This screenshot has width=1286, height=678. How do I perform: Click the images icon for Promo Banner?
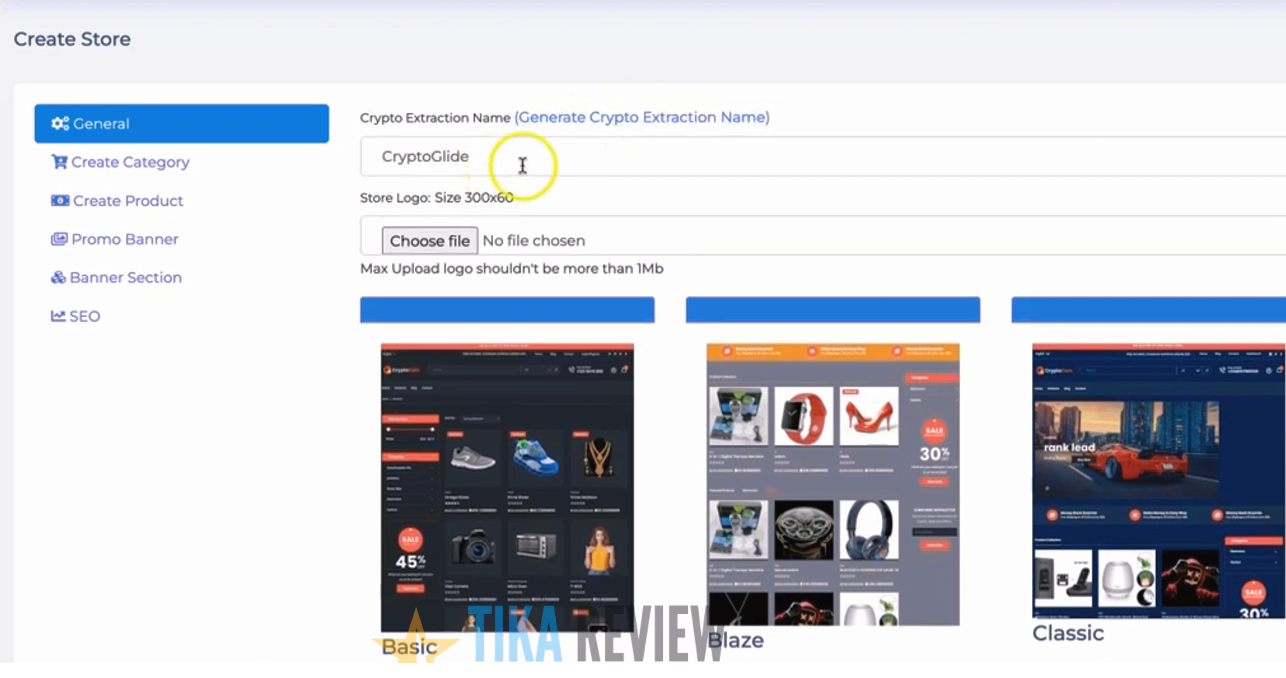(59, 239)
